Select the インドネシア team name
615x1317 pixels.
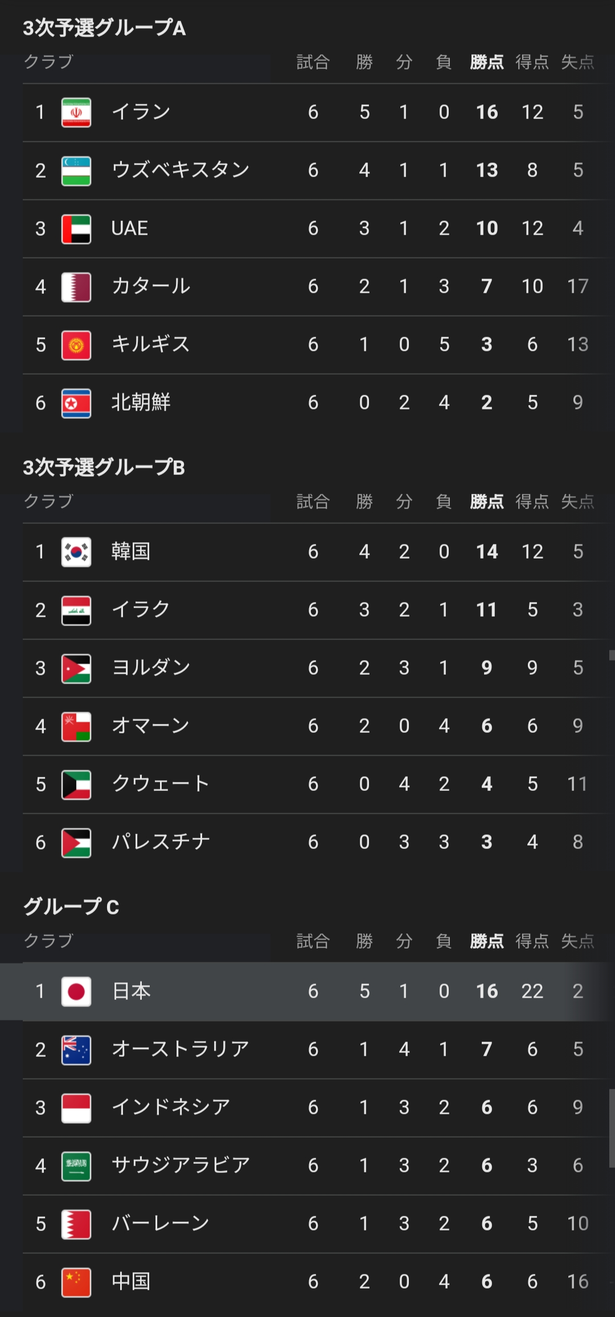pos(171,1107)
